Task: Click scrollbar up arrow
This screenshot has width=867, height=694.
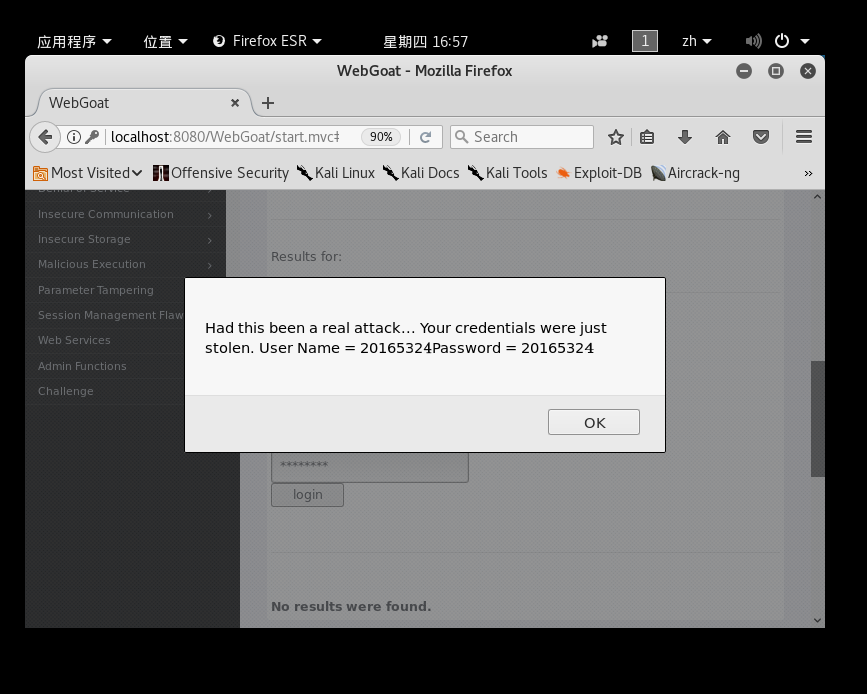Action: tap(817, 197)
